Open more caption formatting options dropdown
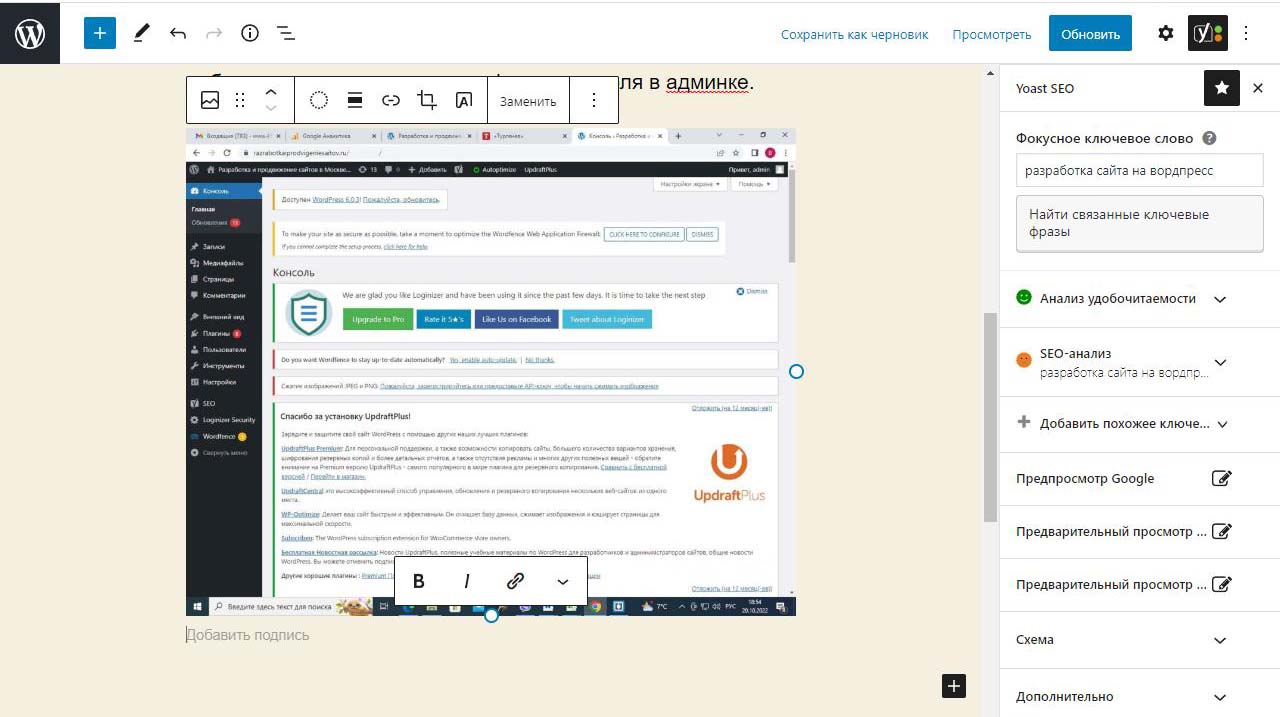 coord(563,581)
